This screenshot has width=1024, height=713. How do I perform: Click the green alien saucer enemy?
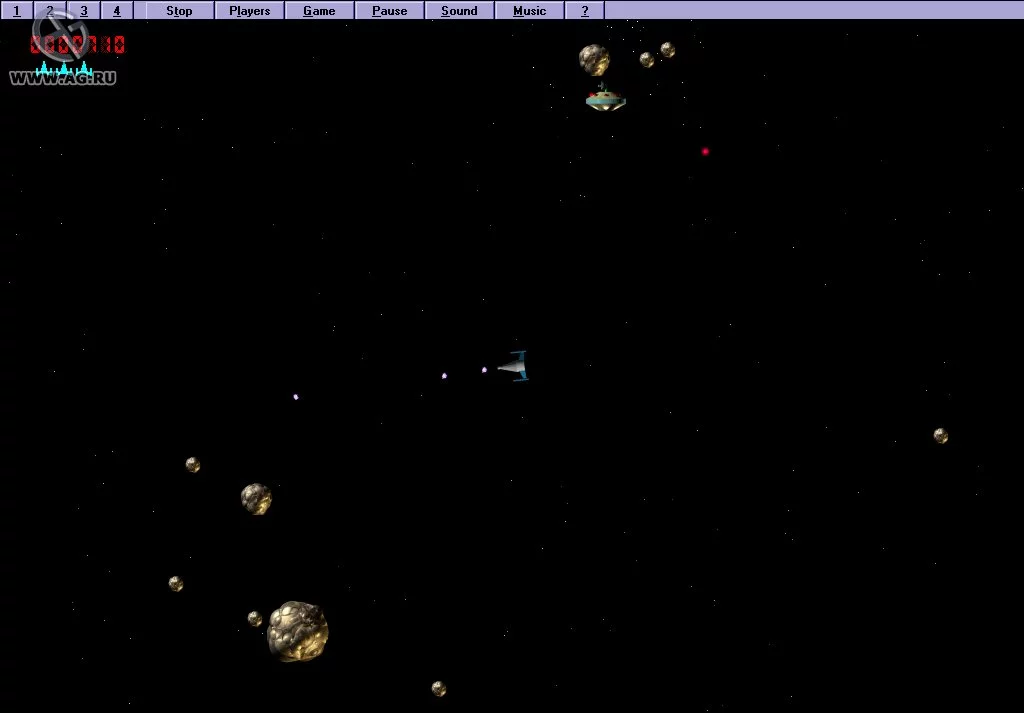(605, 98)
